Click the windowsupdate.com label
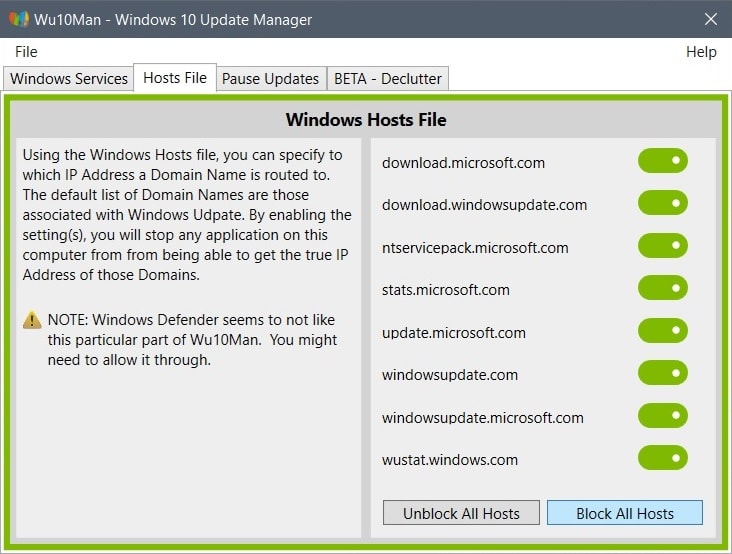 [450, 375]
